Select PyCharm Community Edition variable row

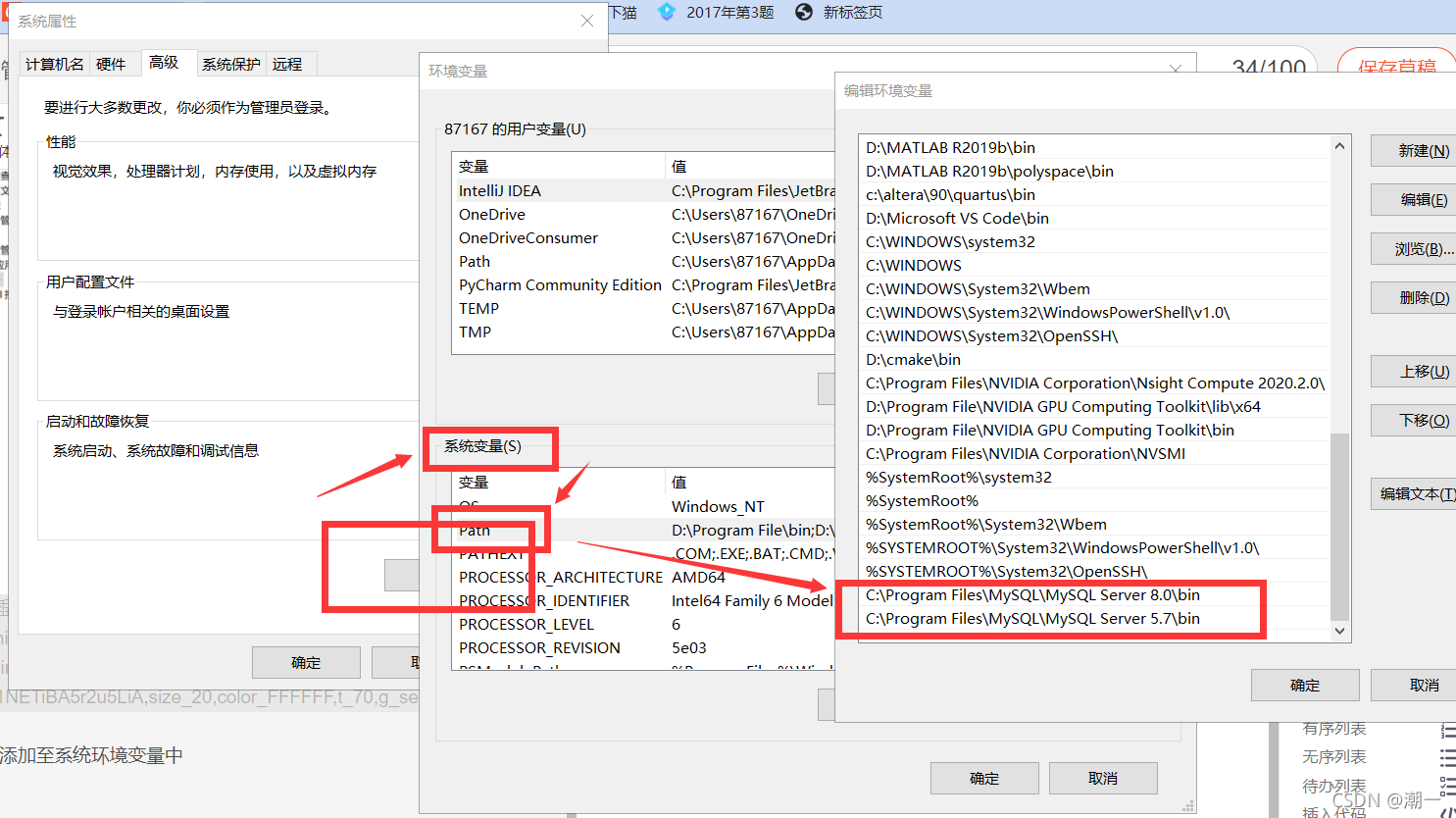pyautogui.click(x=643, y=285)
